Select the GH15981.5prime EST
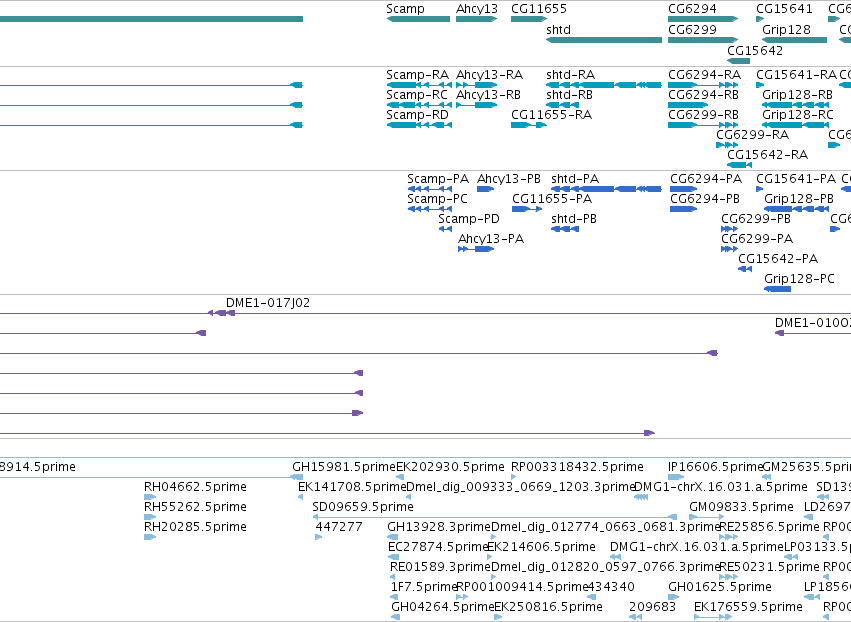The height and width of the screenshot is (622, 851). (296, 477)
